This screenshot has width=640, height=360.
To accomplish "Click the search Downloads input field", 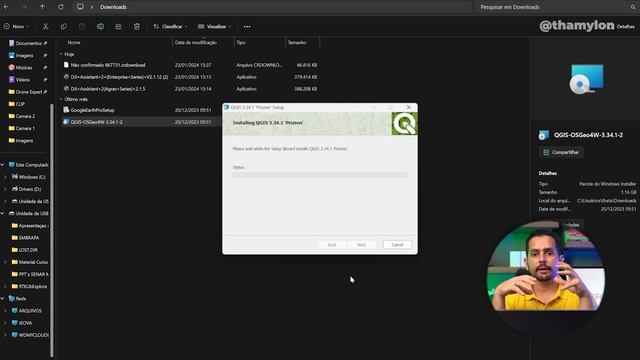I will click(x=555, y=7).
